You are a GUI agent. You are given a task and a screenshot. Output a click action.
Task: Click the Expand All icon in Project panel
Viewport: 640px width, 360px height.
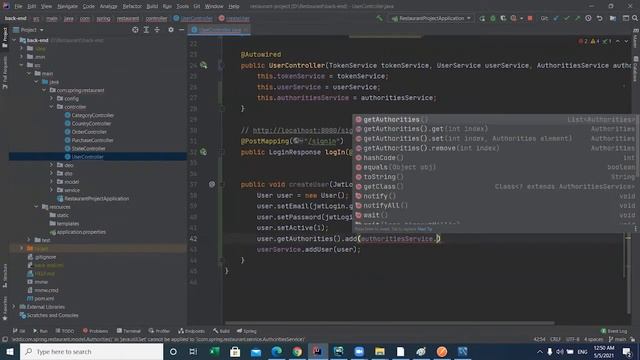(146, 30)
